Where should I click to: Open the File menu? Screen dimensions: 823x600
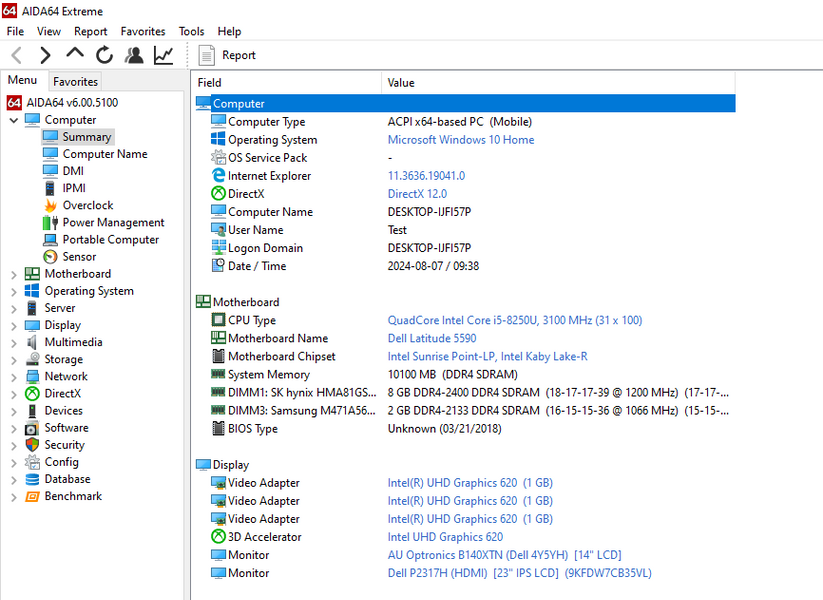[x=15, y=31]
